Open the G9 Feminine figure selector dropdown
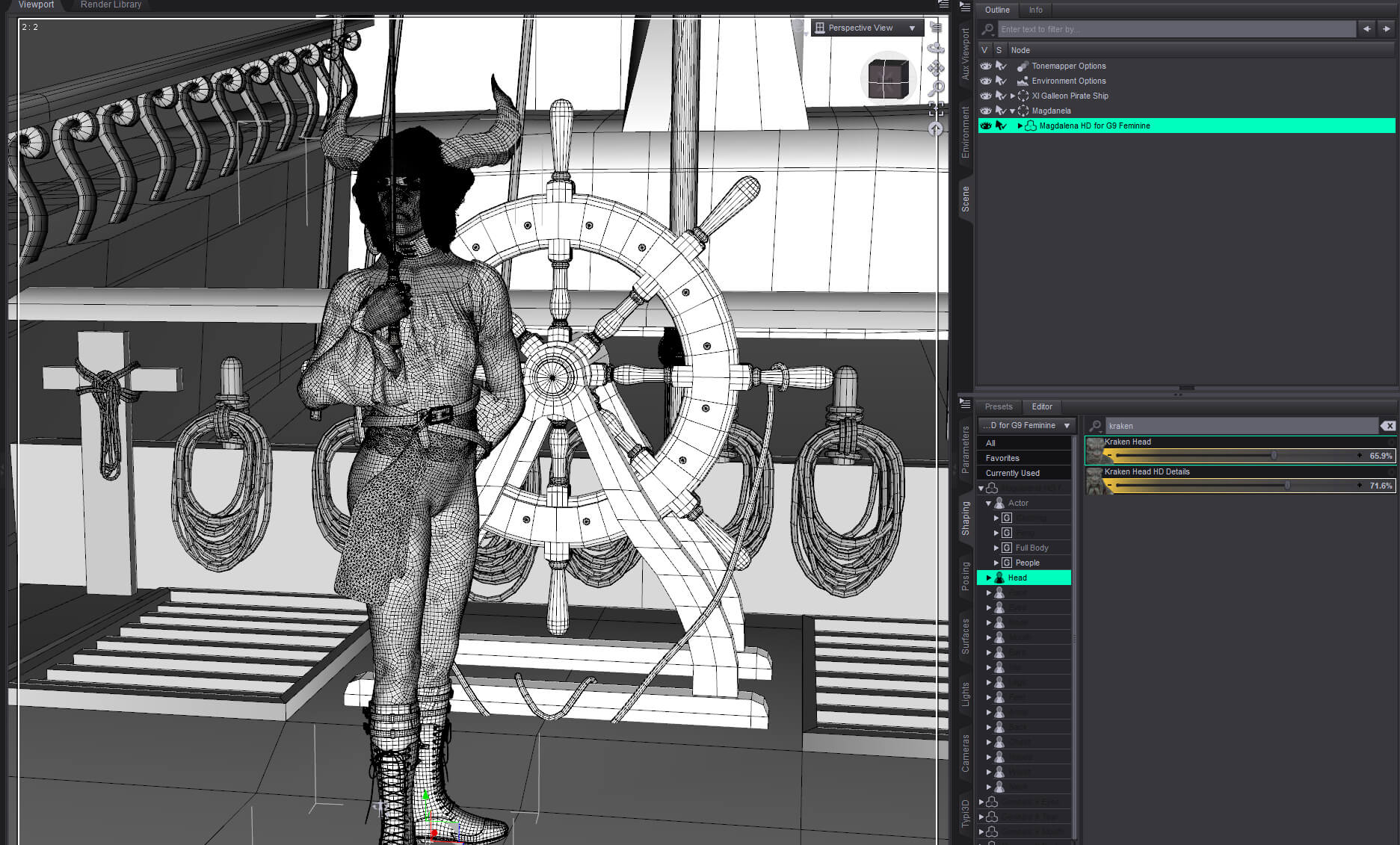The width and height of the screenshot is (1400, 845). (1027, 425)
